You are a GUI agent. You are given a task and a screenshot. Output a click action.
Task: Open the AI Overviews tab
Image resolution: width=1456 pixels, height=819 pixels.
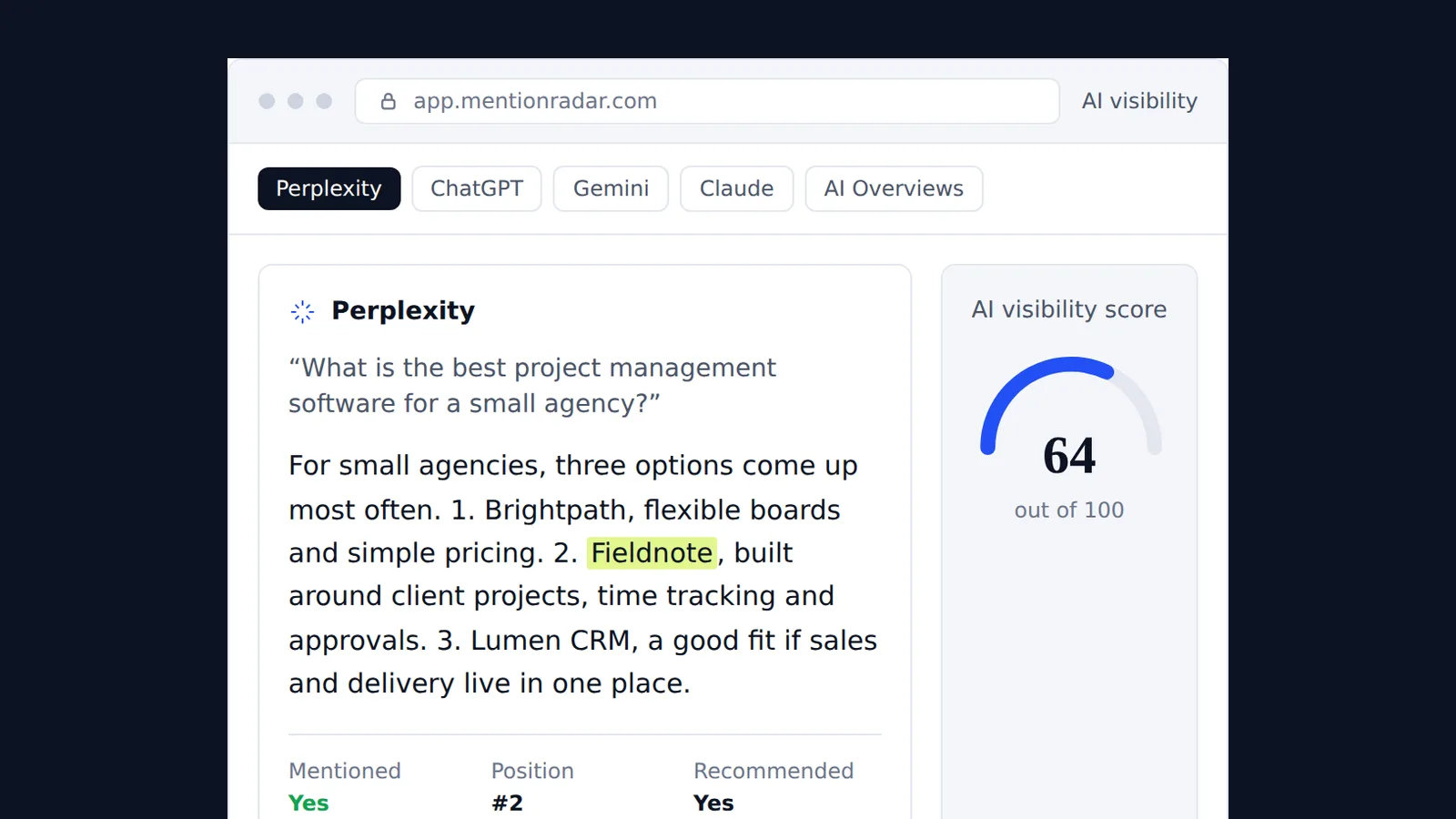pos(894,188)
